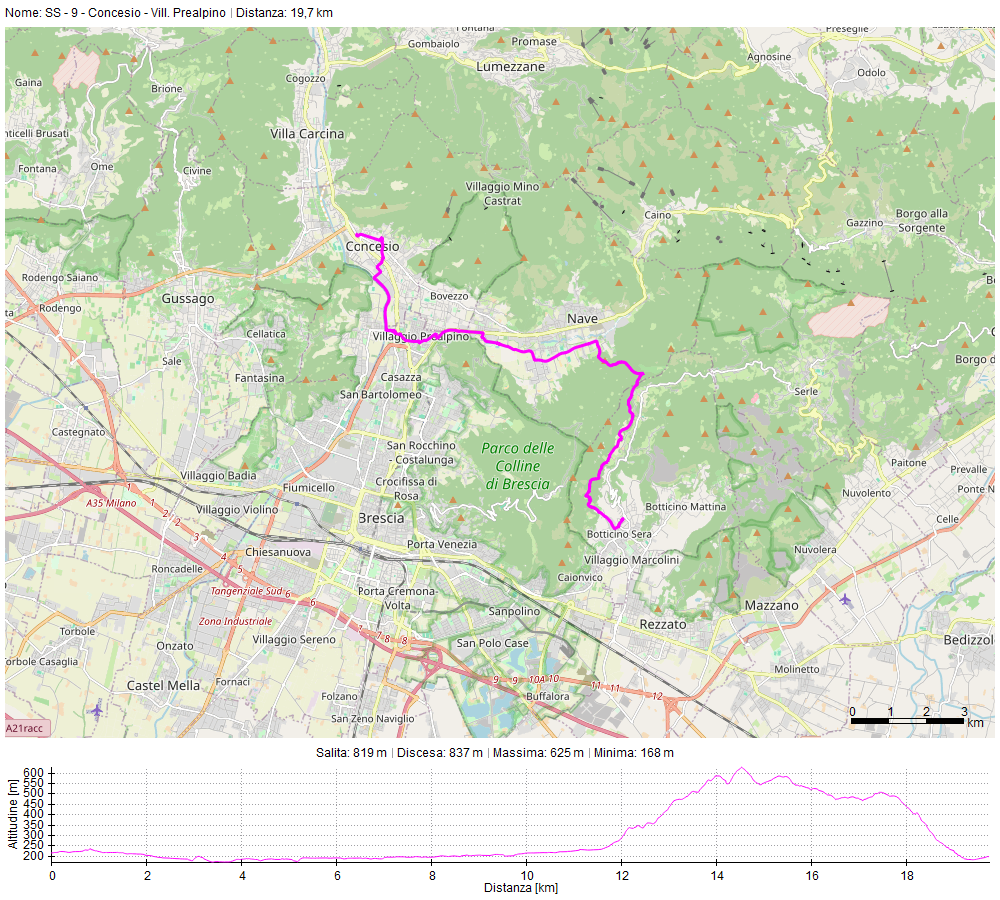Click the pink hatched area north of Serle

click(x=848, y=315)
